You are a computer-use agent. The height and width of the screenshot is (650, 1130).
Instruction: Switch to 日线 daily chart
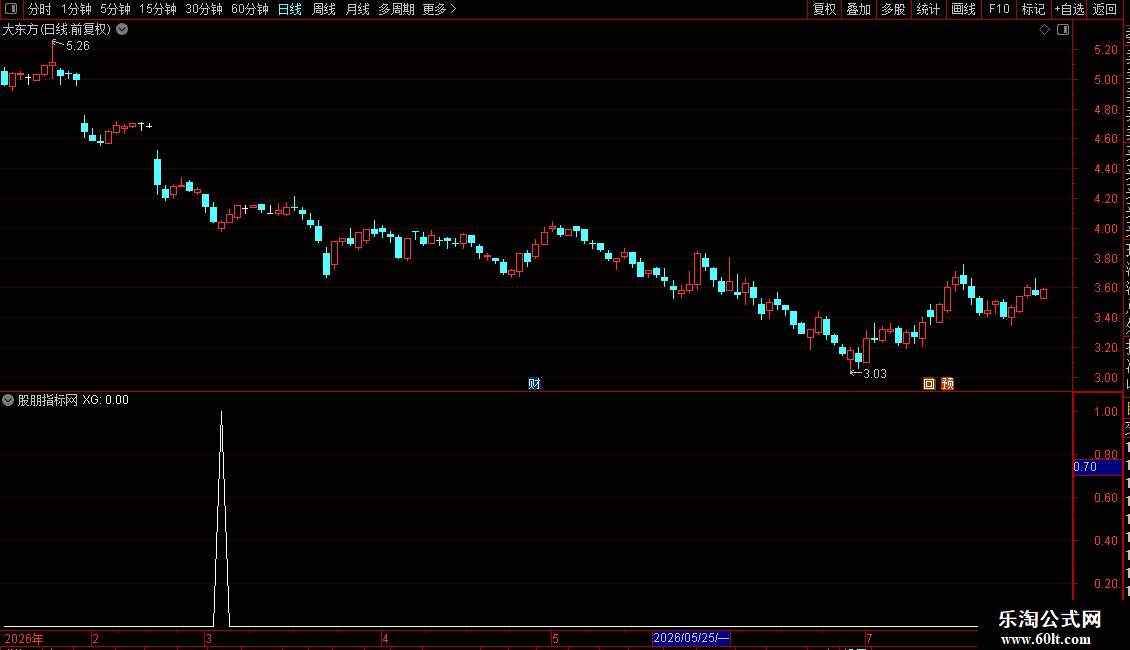click(290, 9)
